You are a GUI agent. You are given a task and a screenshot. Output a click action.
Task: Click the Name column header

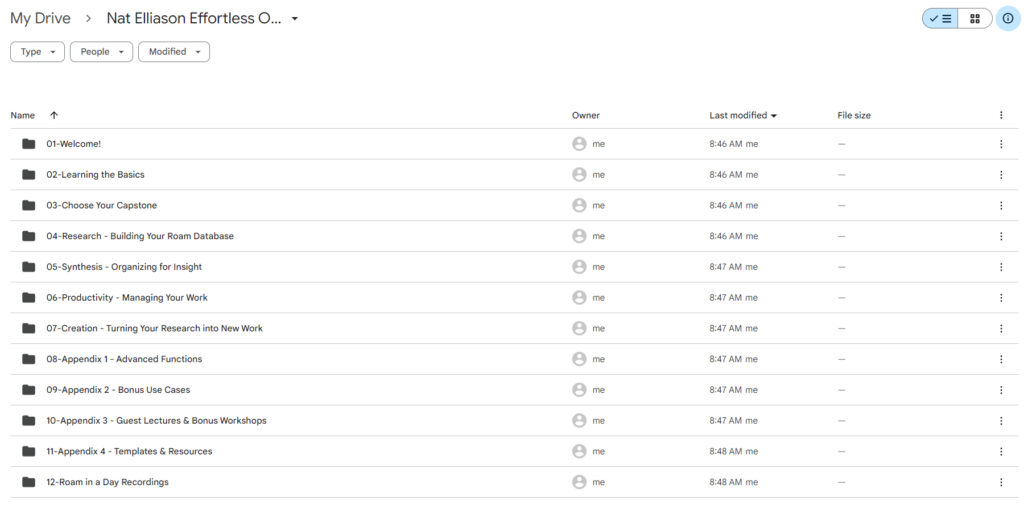point(22,116)
